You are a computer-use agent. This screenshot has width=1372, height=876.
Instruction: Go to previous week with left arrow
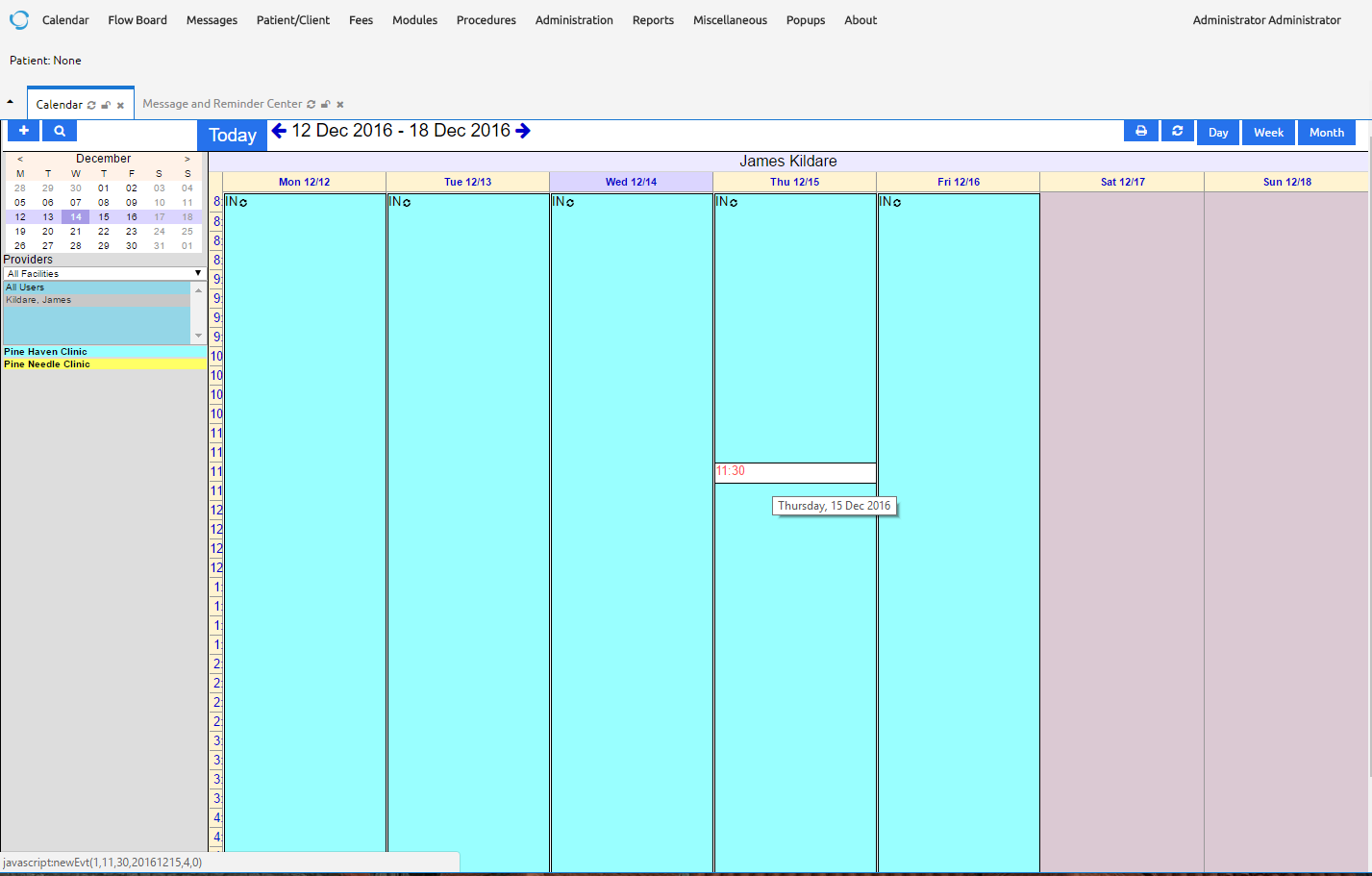(x=279, y=131)
